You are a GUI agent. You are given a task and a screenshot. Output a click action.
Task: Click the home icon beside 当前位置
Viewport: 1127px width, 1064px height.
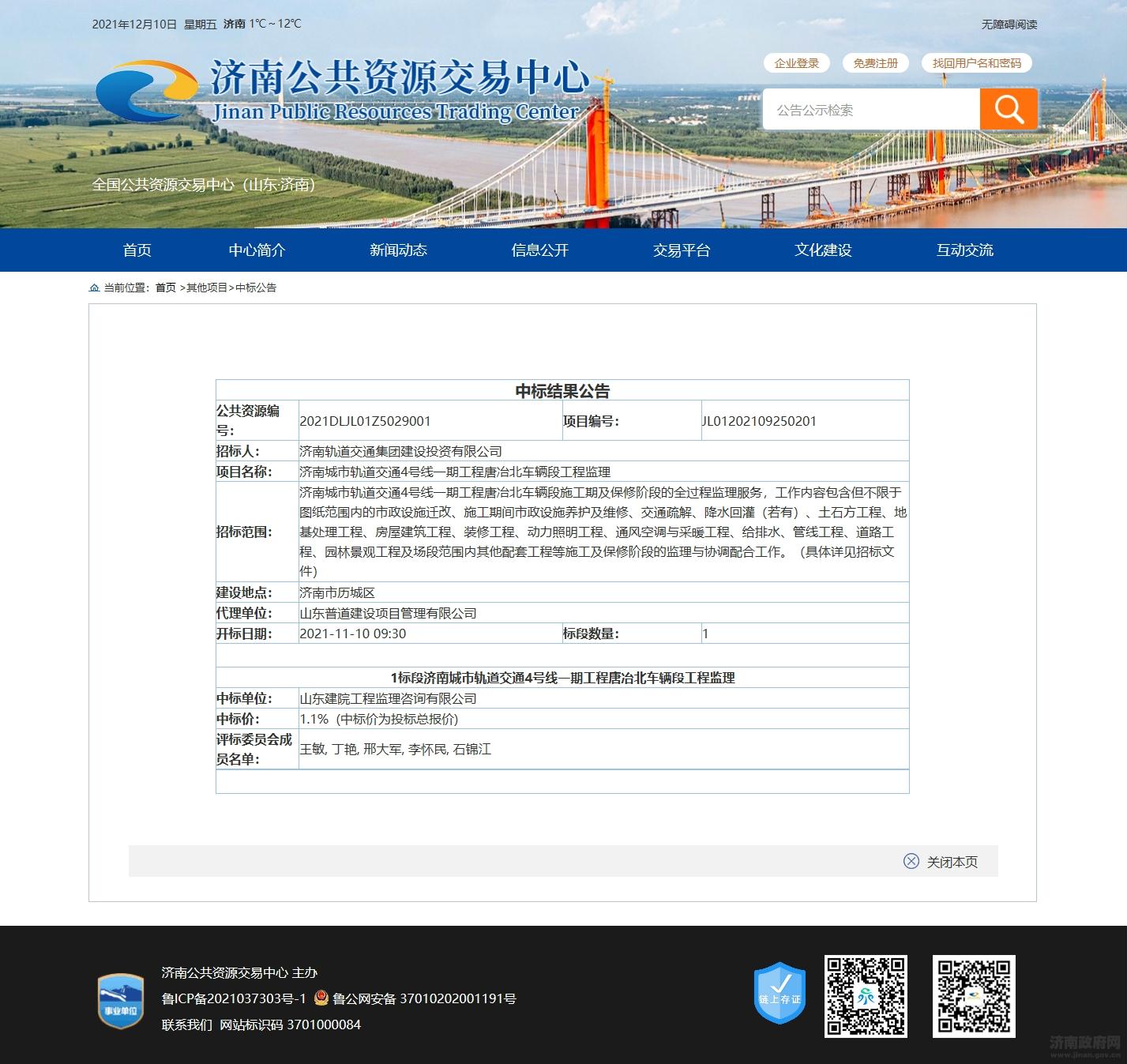pos(95,288)
